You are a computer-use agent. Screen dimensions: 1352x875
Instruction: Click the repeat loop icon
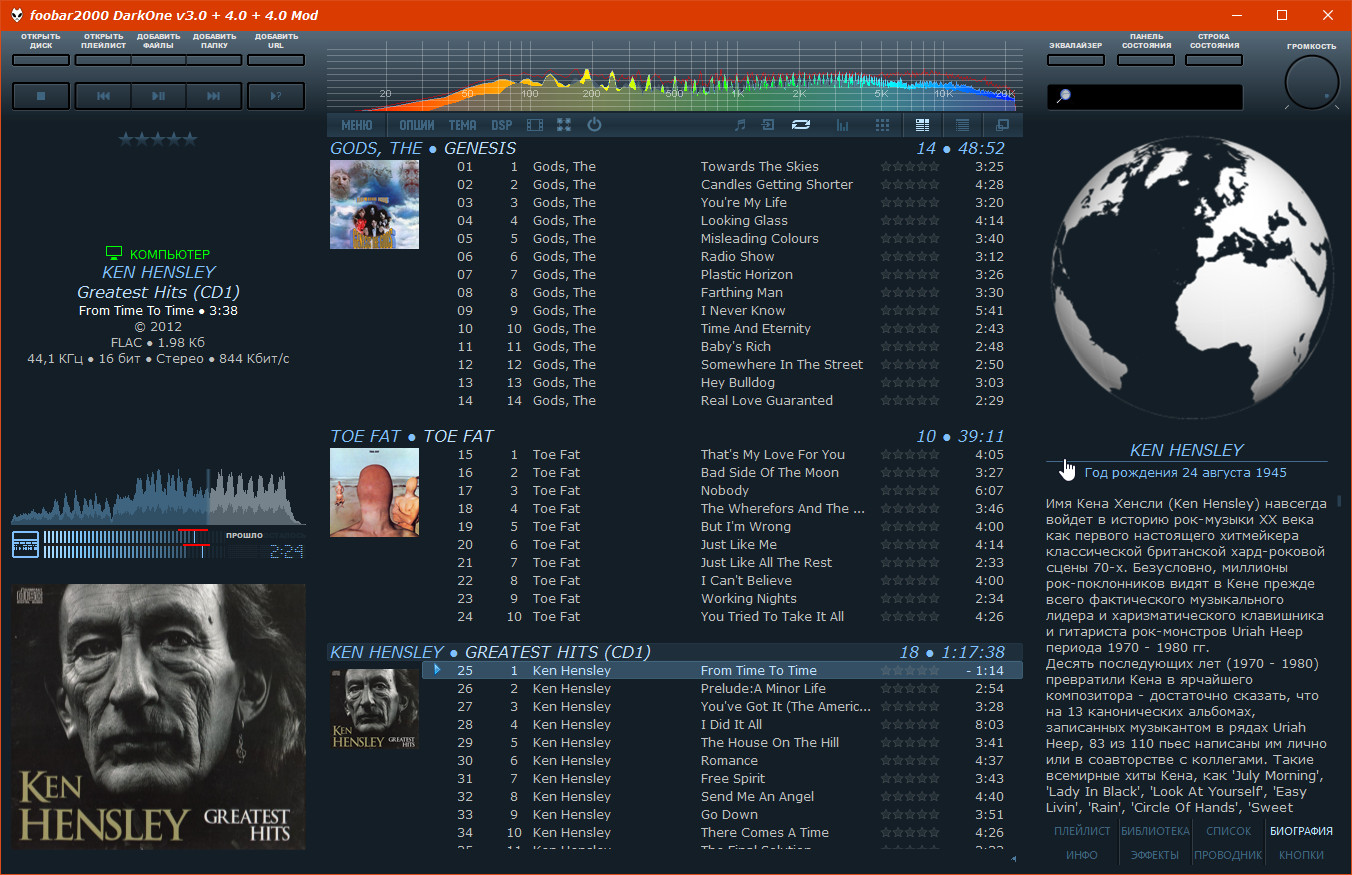tap(800, 125)
